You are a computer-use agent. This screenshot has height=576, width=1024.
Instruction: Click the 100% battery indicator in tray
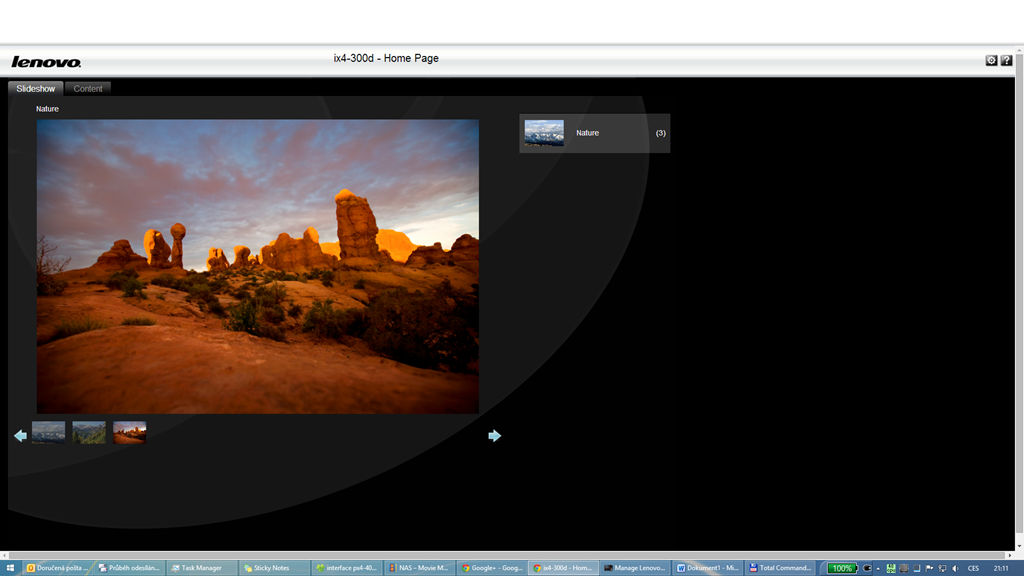(x=842, y=568)
